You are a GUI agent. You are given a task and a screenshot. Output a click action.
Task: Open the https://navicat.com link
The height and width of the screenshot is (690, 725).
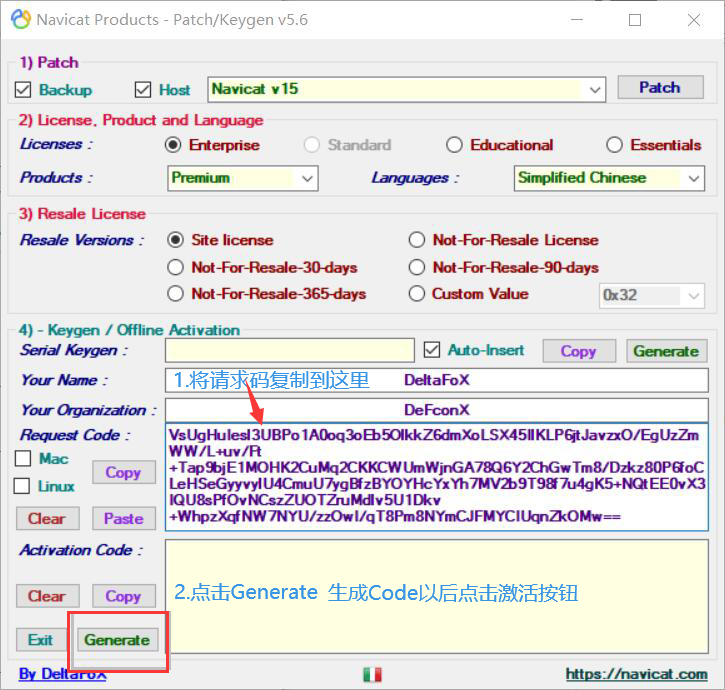pos(636,674)
